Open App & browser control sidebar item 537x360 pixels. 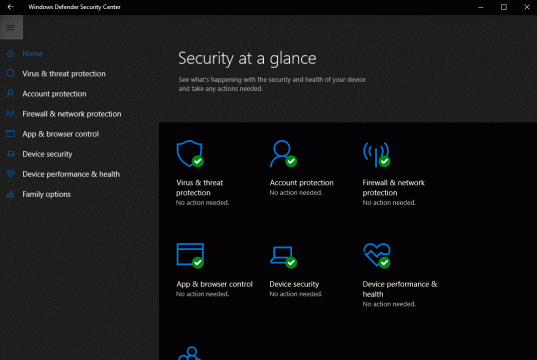pyautogui.click(x=60, y=134)
